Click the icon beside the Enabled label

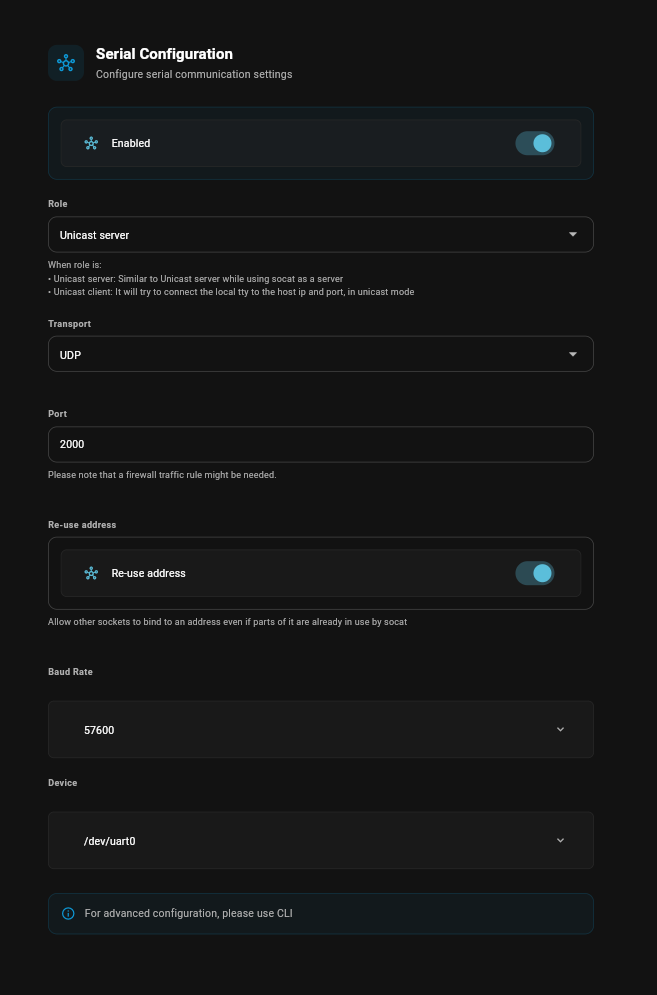pyautogui.click(x=91, y=143)
